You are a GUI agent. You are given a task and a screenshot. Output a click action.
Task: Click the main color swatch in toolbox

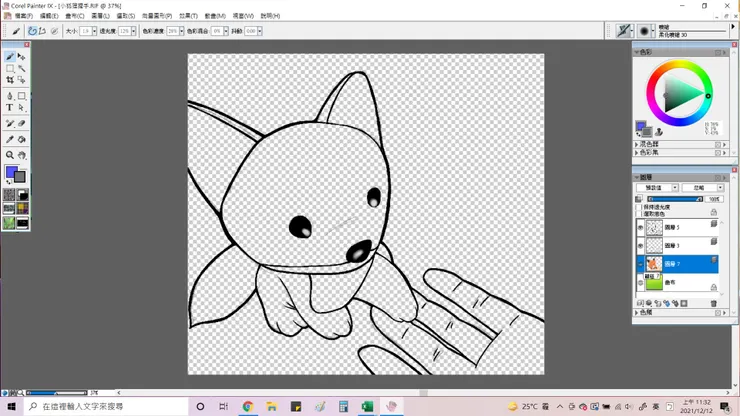point(10,171)
